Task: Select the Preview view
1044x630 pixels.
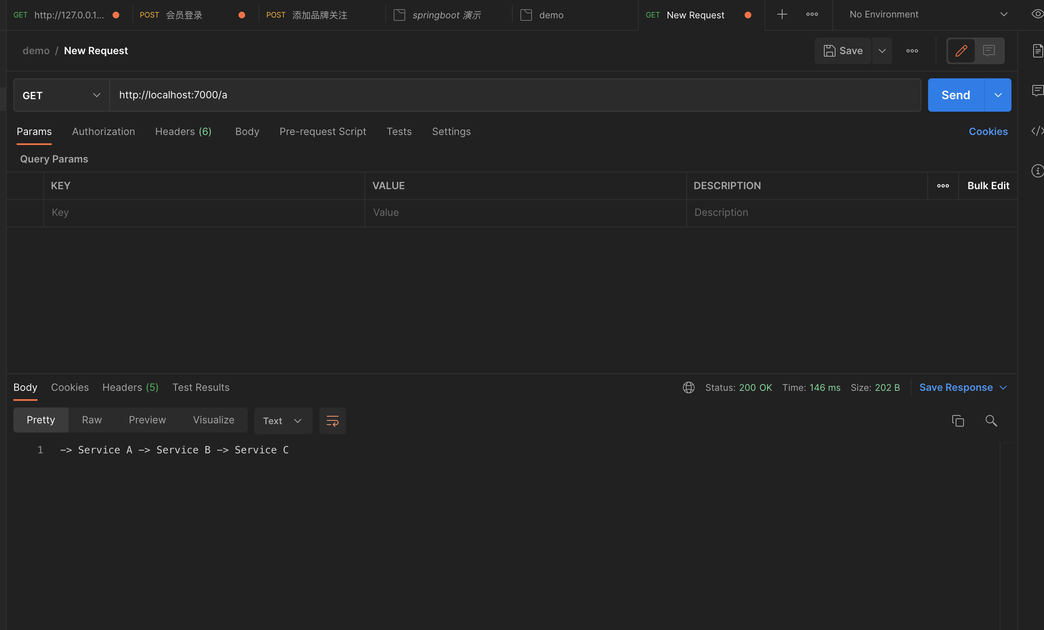Action: (147, 420)
